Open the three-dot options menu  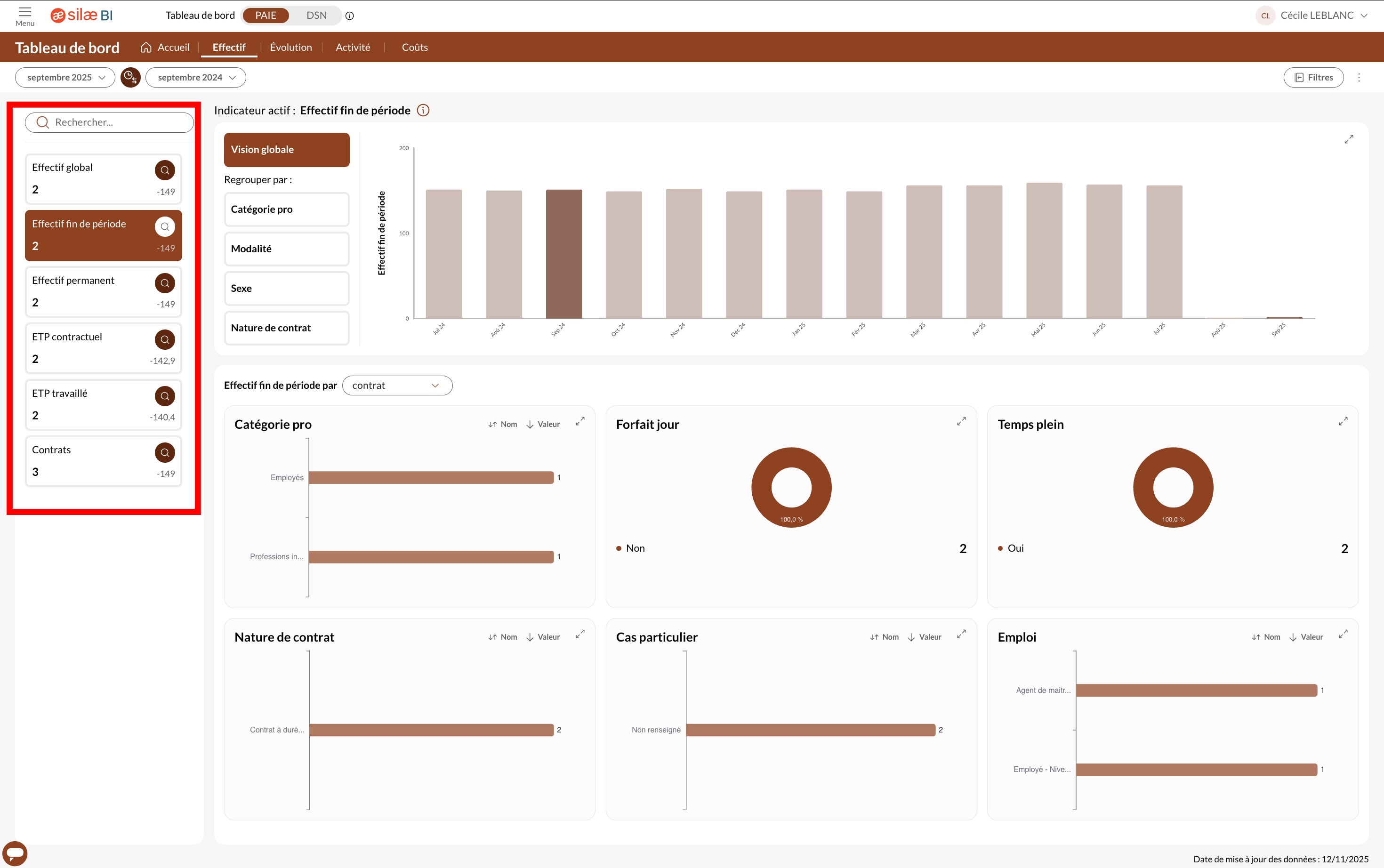pos(1359,78)
